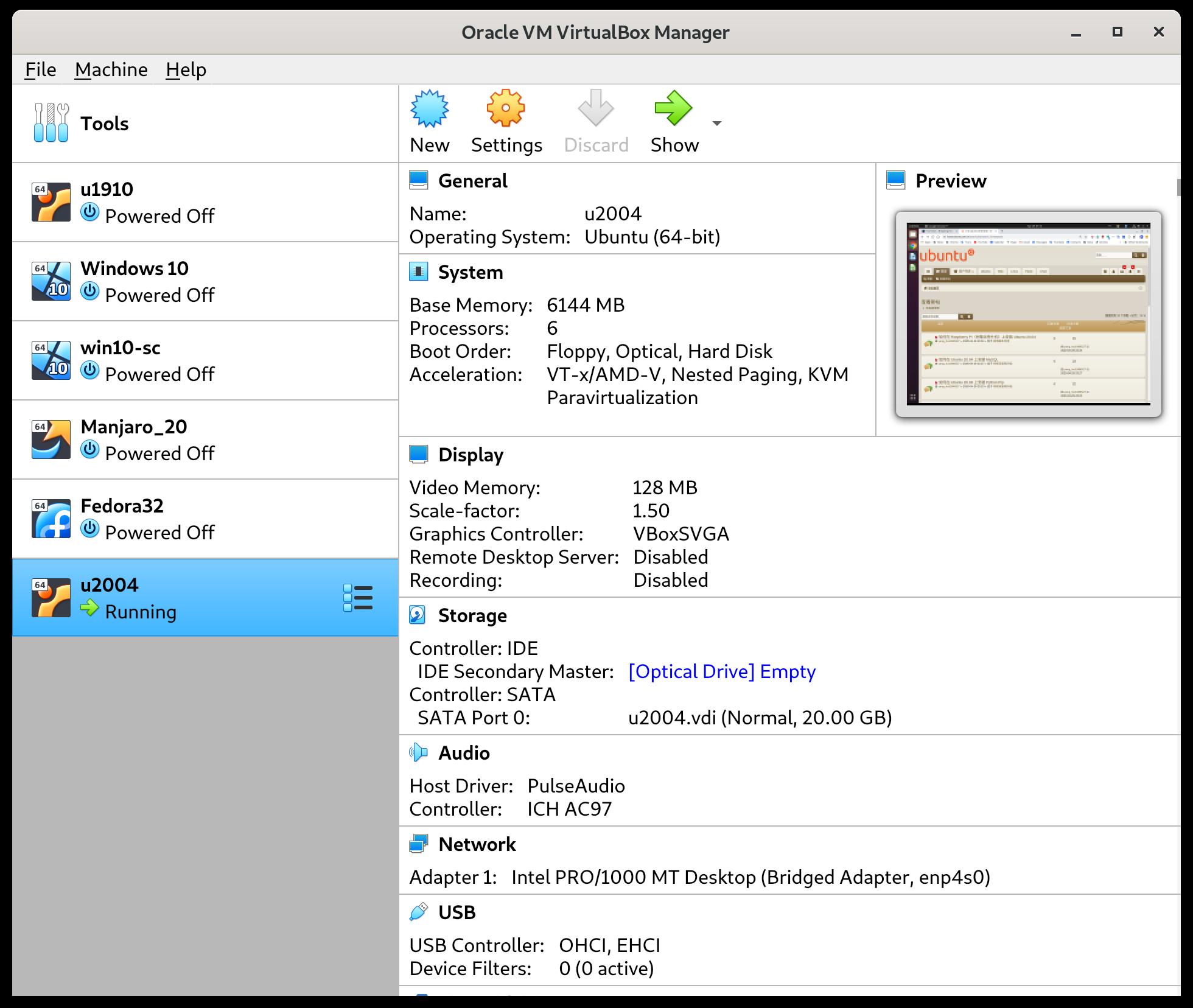
Task: Click the Discard down-arrow icon
Action: click(595, 108)
